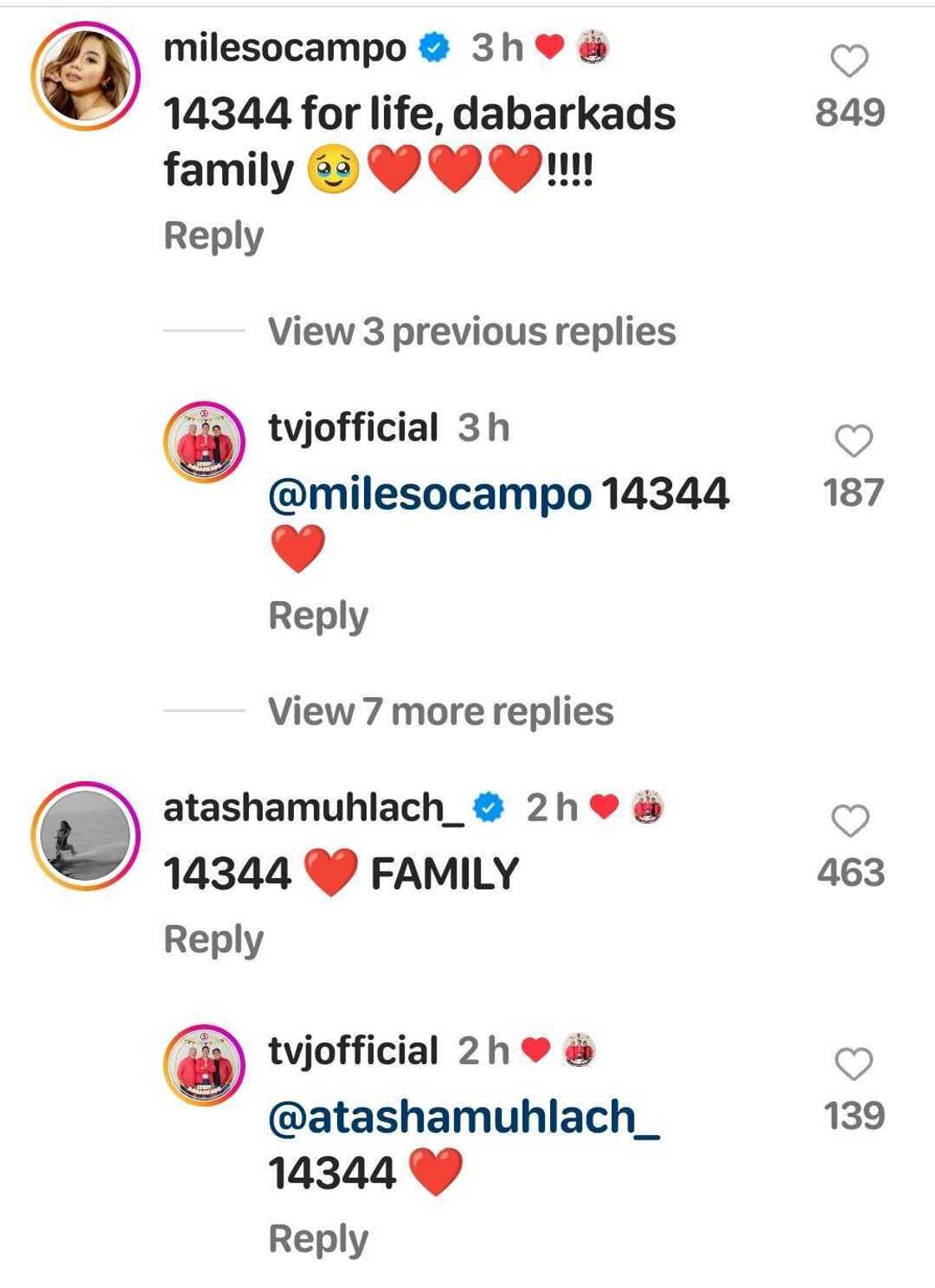Reply to atashamuhlach_'s comment

coord(214,940)
